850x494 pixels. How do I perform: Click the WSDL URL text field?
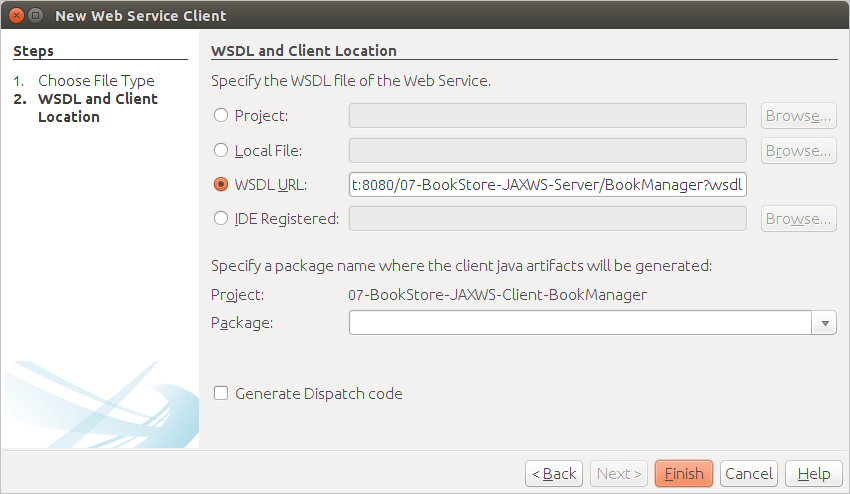click(548, 185)
